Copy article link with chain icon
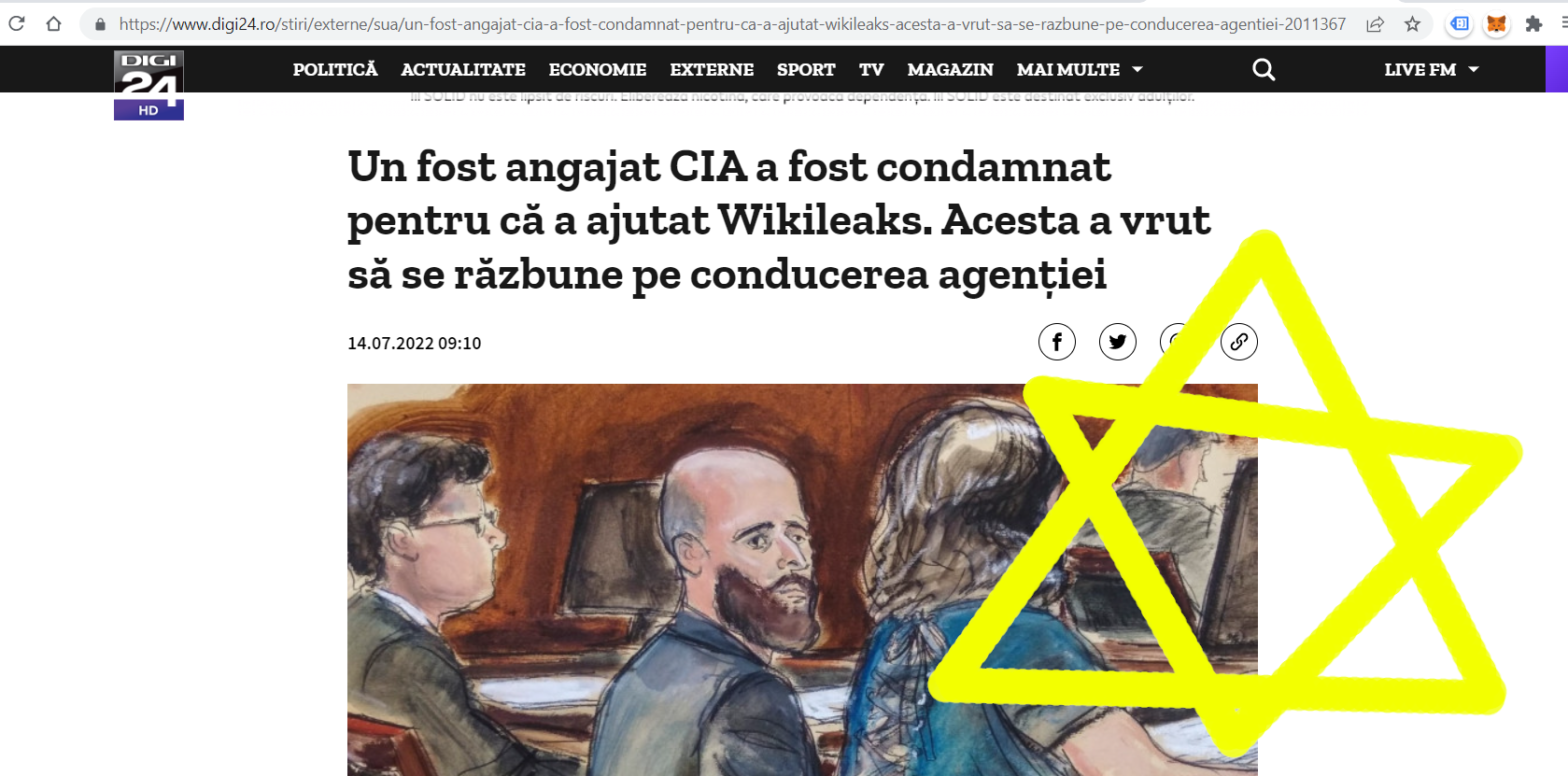Image resolution: width=1568 pixels, height=776 pixels. click(x=1238, y=342)
